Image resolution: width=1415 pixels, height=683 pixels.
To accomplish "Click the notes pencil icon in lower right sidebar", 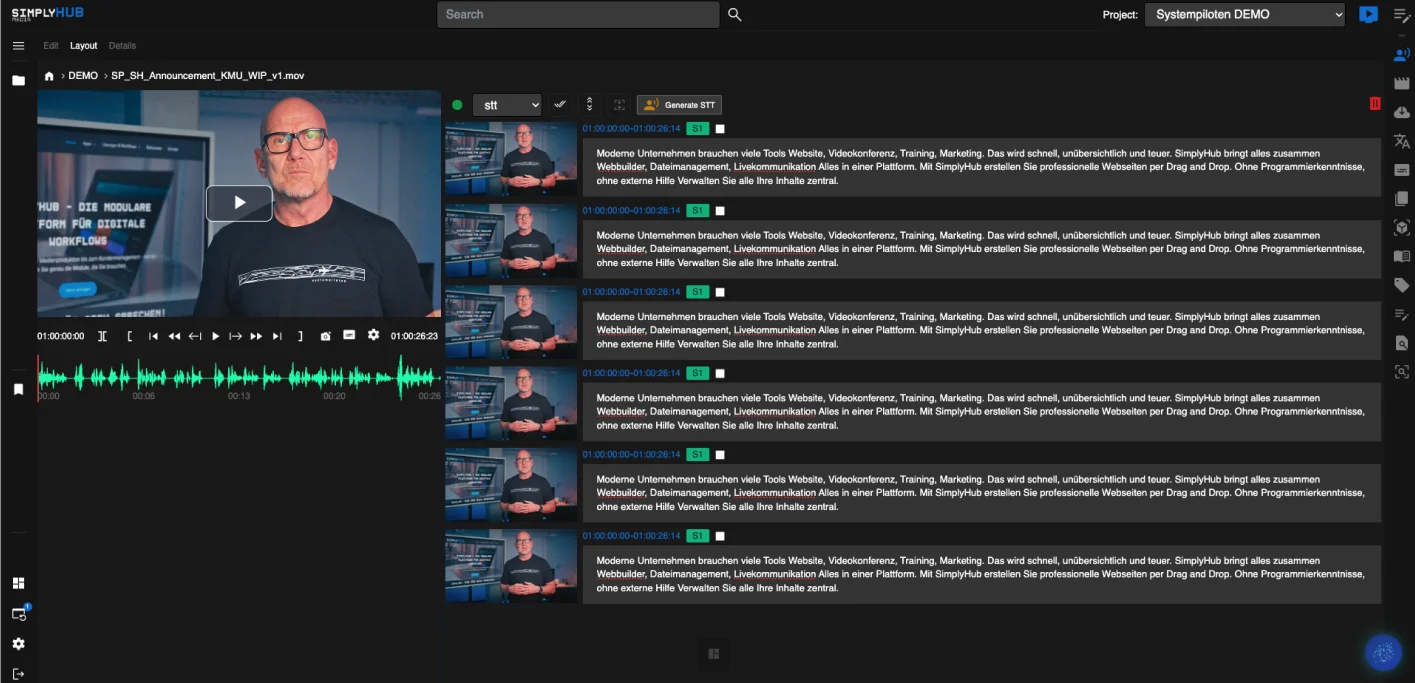I will [x=1402, y=315].
